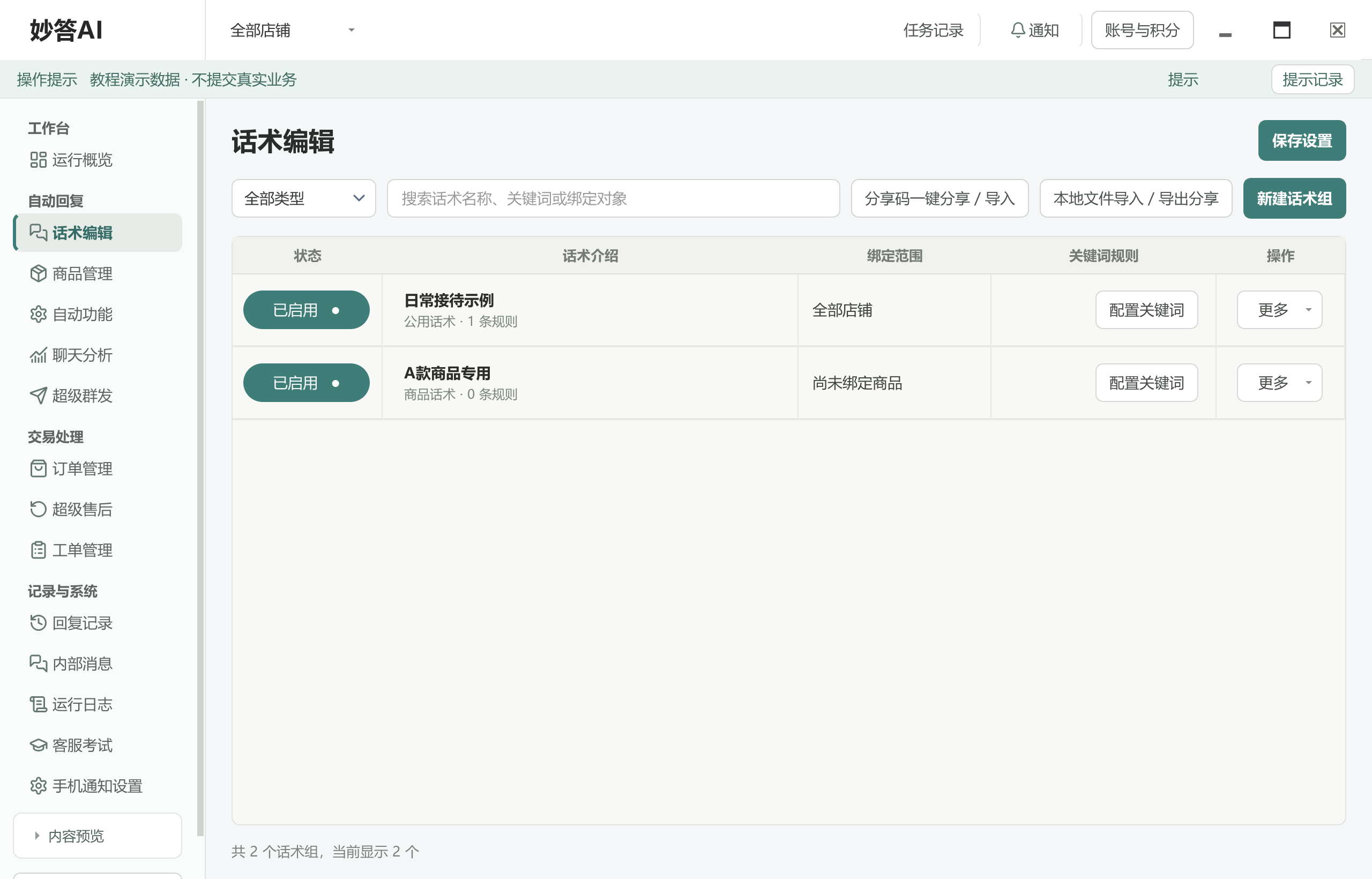Screen dimensions: 1372x879
Task: Click 配置关键词 for A款商品专用
Action: pyautogui.click(x=1146, y=383)
